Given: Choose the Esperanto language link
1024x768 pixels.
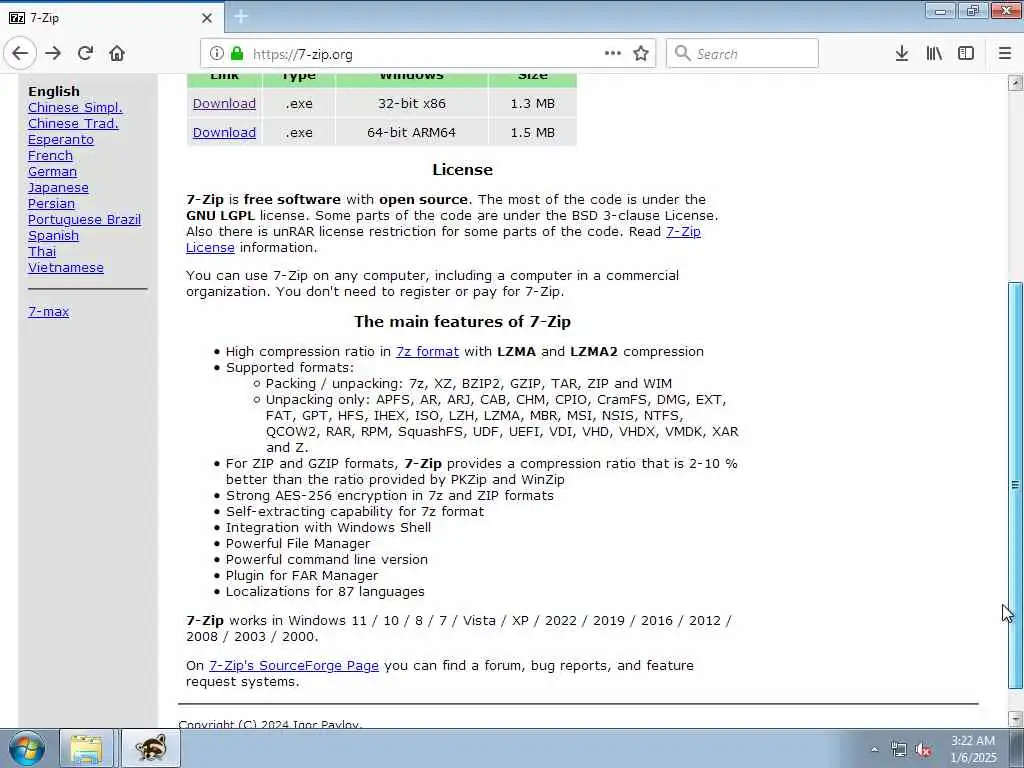Looking at the screenshot, I should coord(61,140).
